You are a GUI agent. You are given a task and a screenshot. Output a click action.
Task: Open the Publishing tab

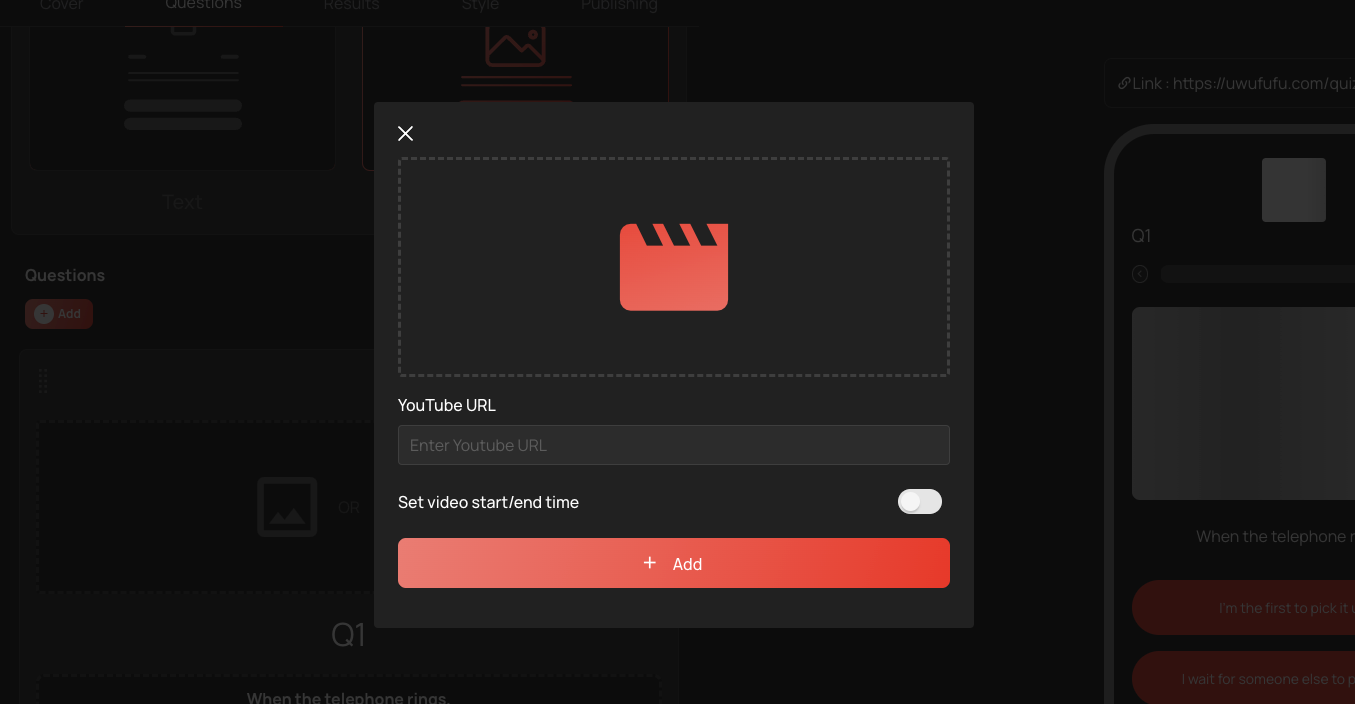click(619, 5)
